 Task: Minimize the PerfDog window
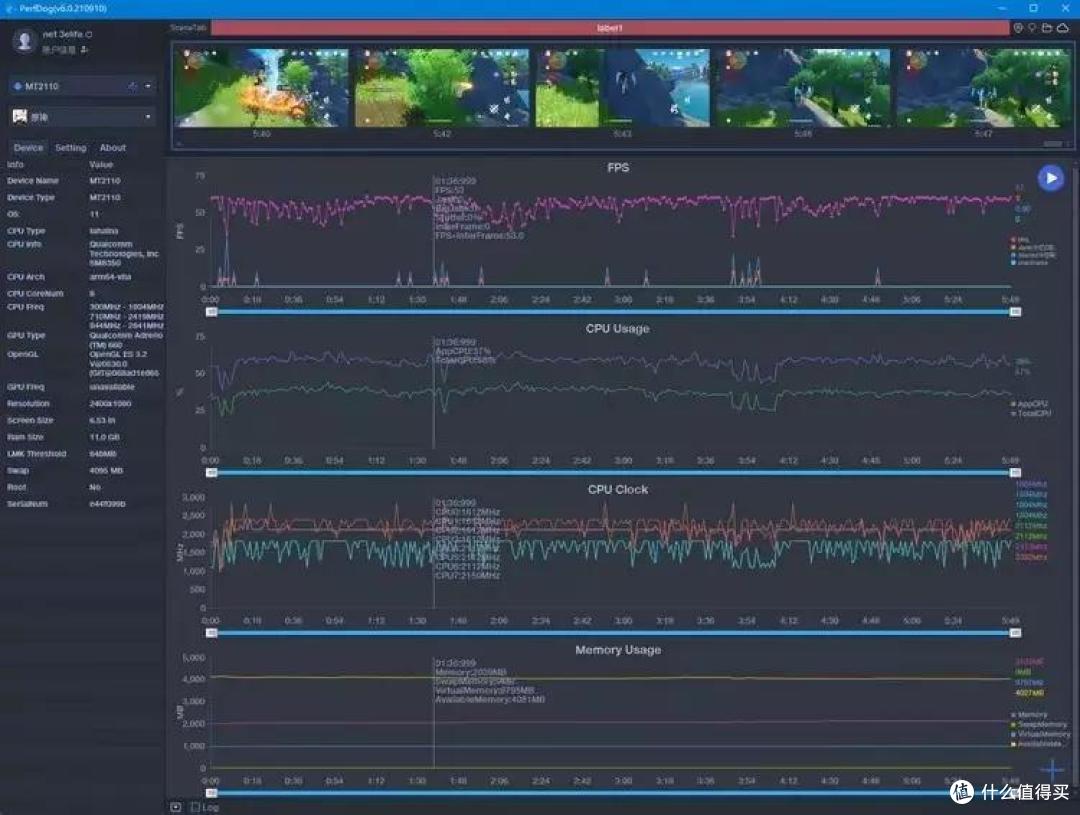tap(1003, 8)
